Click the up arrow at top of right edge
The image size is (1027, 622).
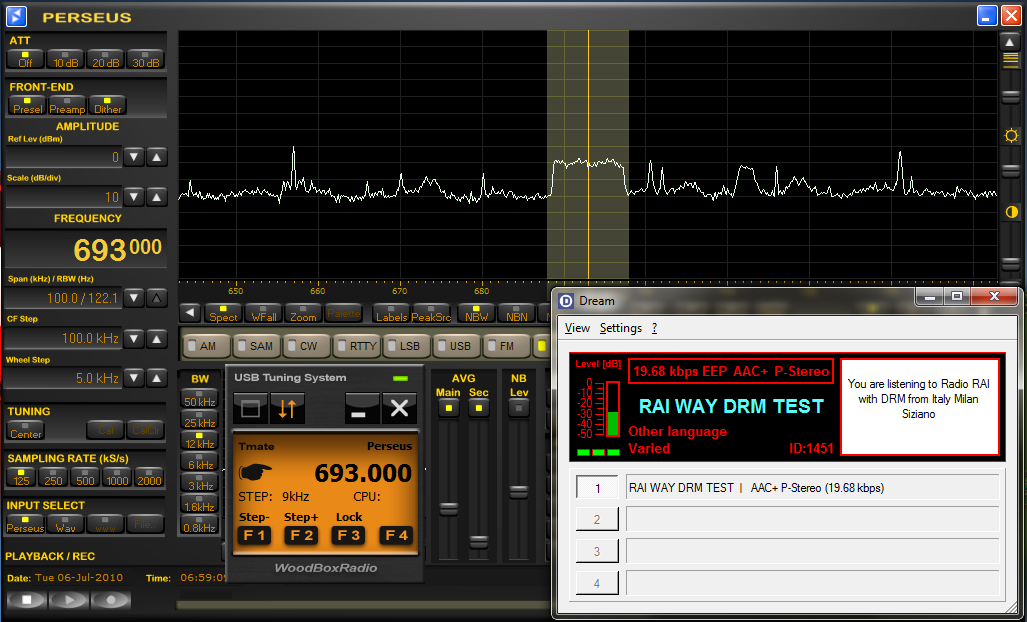1010,42
